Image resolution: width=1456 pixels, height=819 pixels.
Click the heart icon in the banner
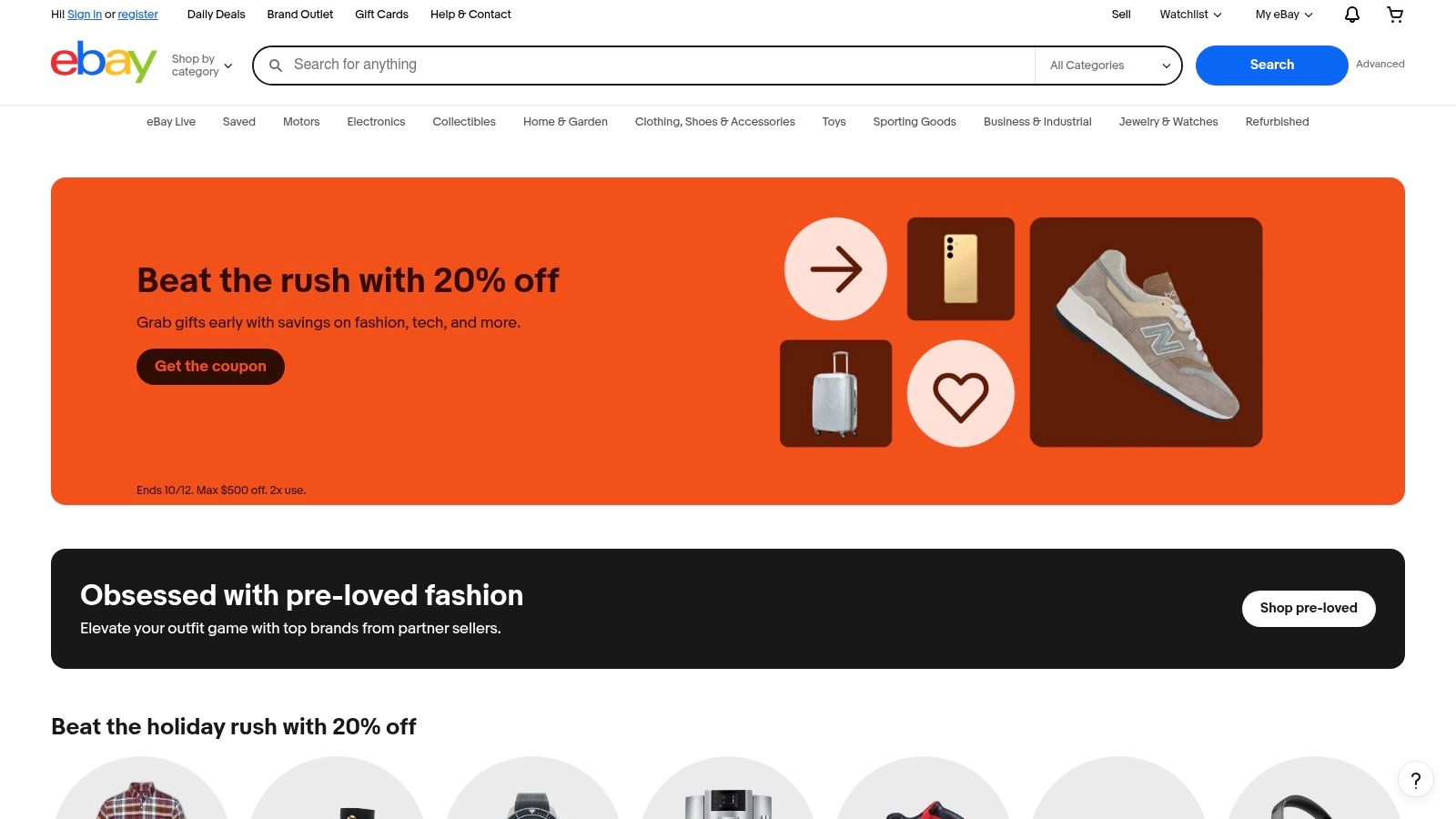tap(961, 394)
